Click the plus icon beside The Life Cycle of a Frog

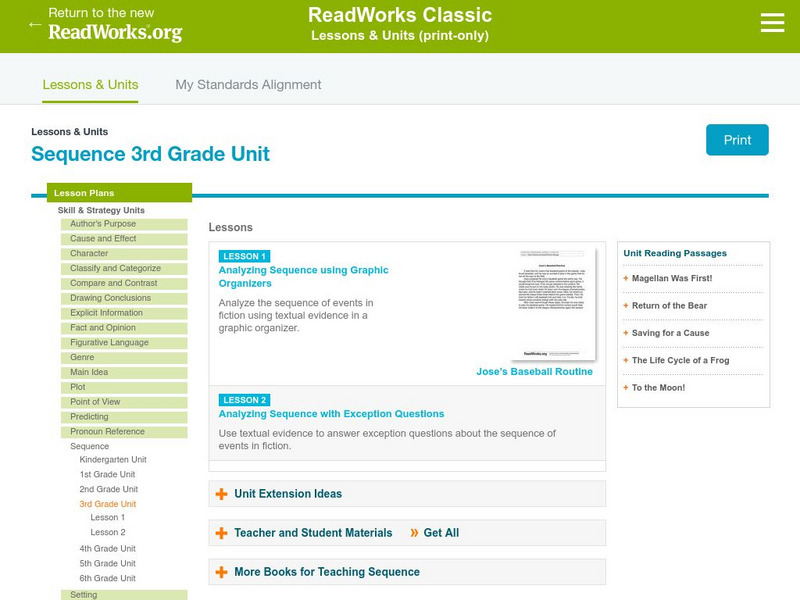point(626,360)
